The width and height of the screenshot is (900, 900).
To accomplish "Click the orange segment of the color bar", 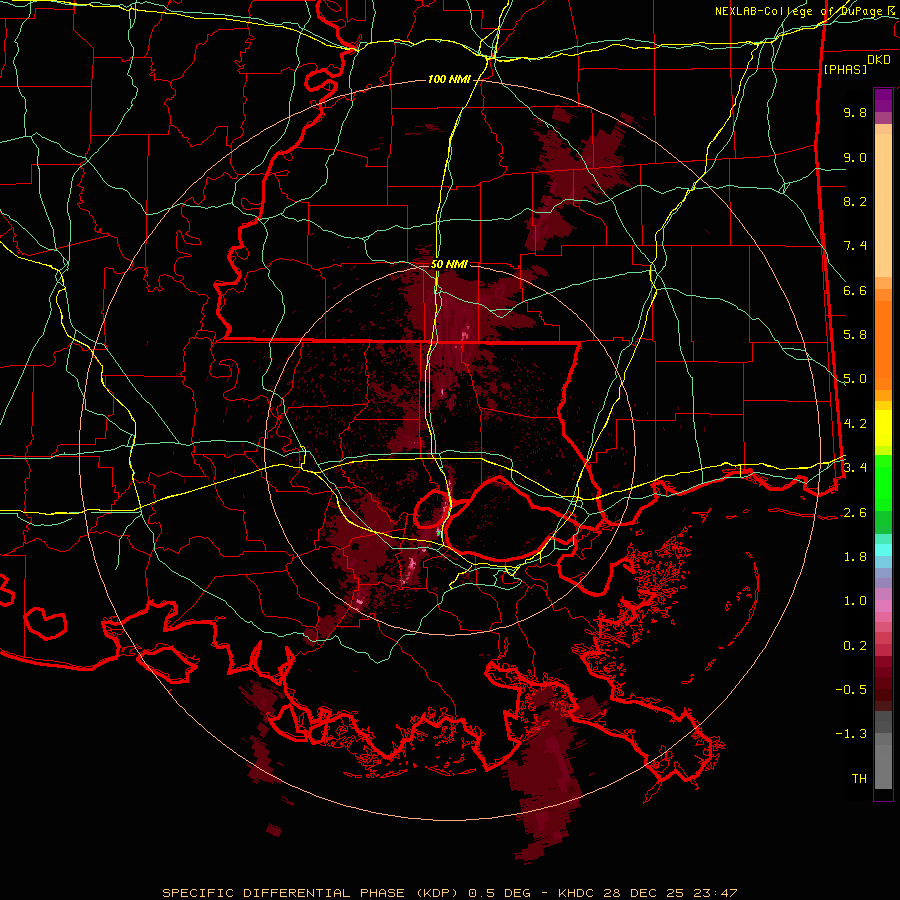I will (x=883, y=339).
